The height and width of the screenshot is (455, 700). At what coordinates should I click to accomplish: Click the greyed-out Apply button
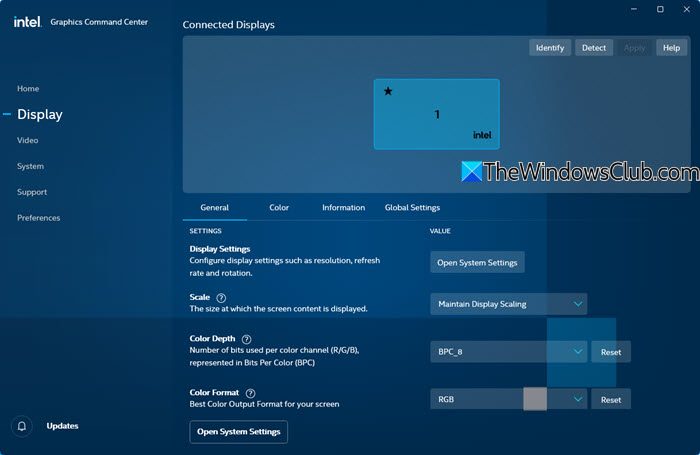point(634,48)
